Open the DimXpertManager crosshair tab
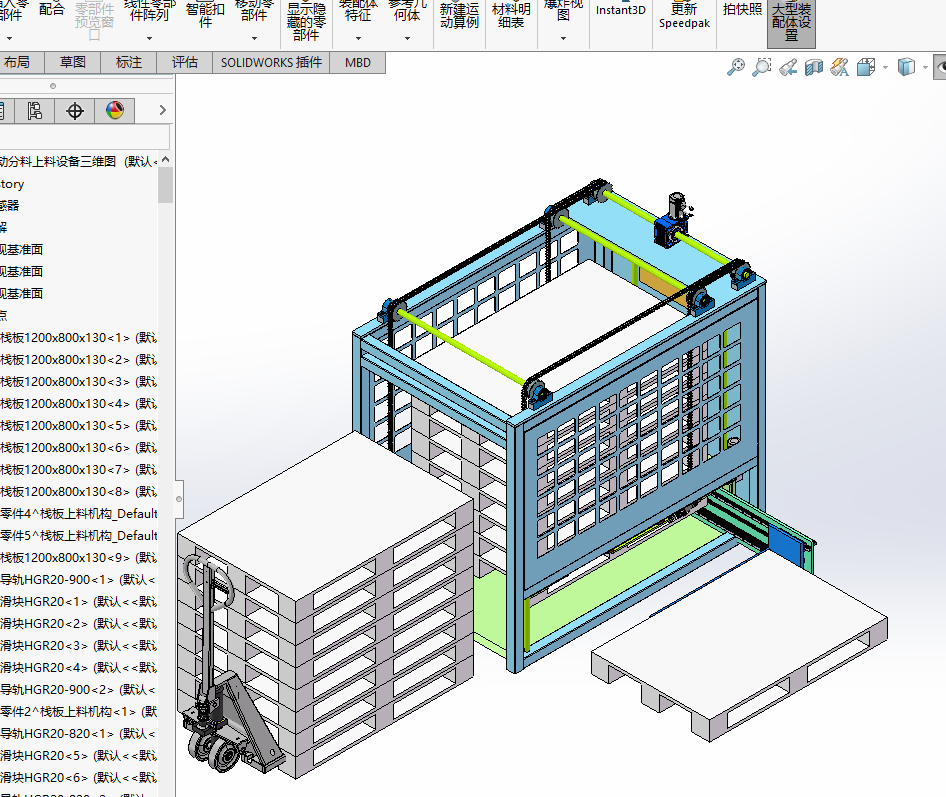 point(74,111)
